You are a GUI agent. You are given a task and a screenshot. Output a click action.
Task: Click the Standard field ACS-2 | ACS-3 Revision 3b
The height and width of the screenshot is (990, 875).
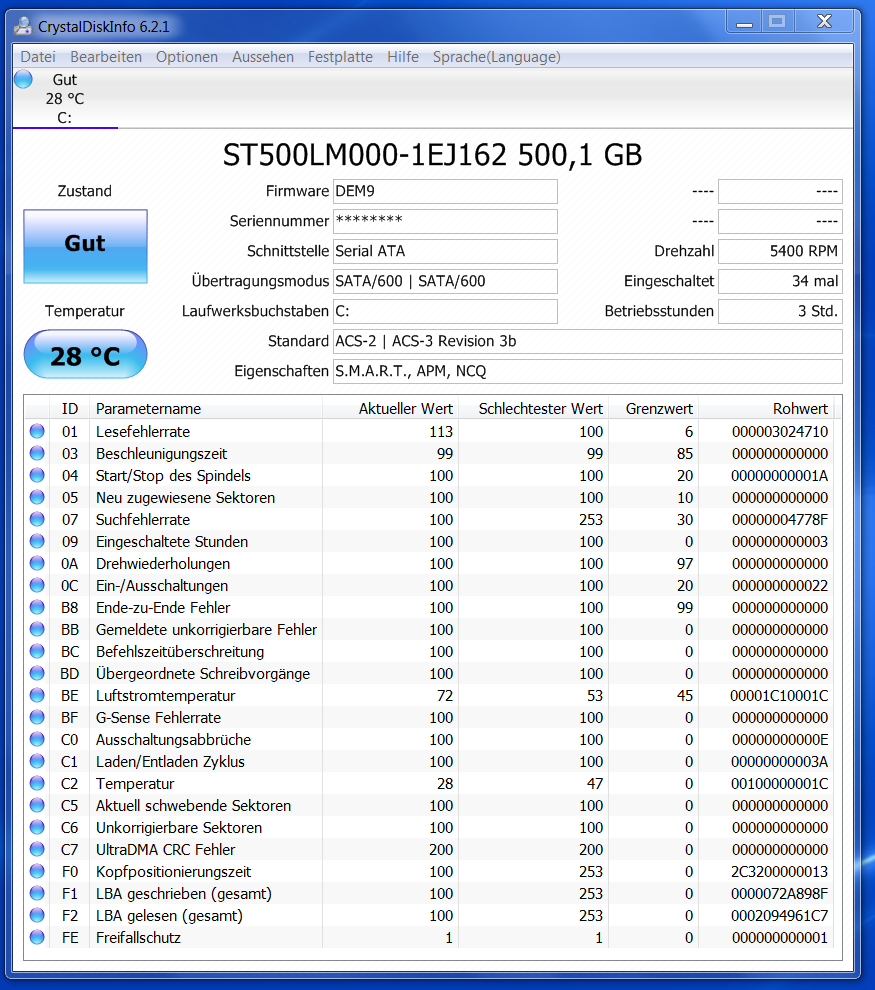point(588,341)
